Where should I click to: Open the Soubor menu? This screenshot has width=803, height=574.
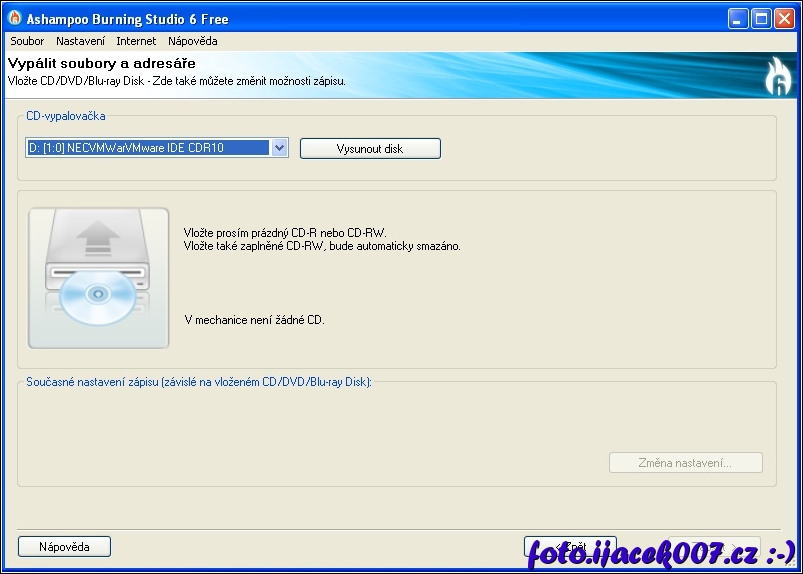(27, 41)
